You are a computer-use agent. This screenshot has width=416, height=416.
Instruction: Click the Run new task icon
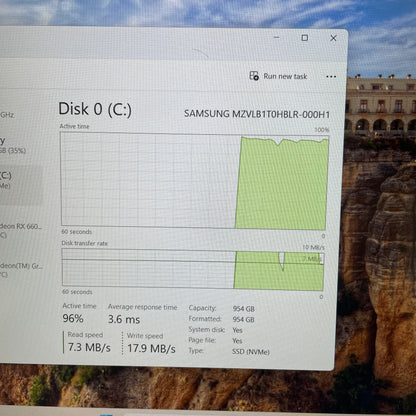point(254,76)
